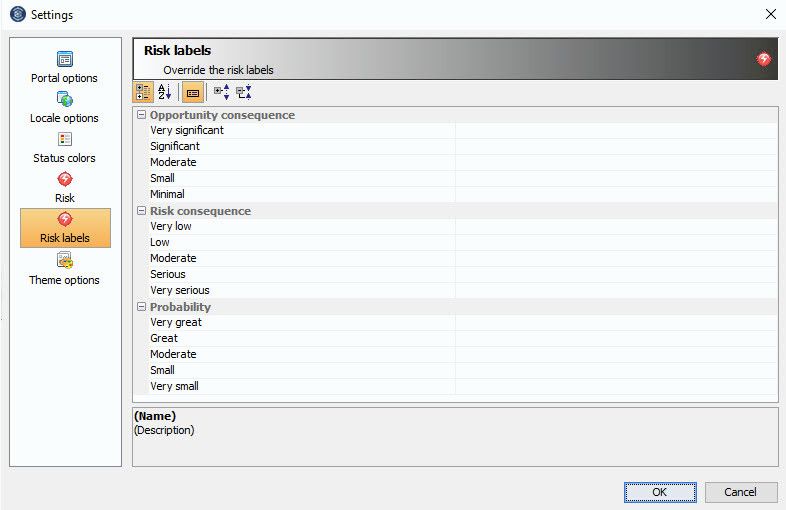Select the 'Great' property row label

163,338
